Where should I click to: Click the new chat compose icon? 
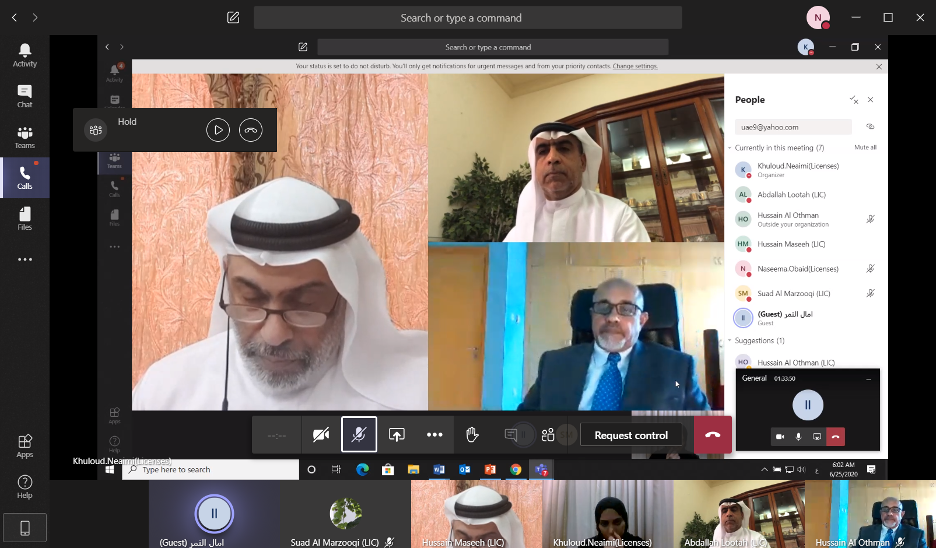[x=233, y=17]
